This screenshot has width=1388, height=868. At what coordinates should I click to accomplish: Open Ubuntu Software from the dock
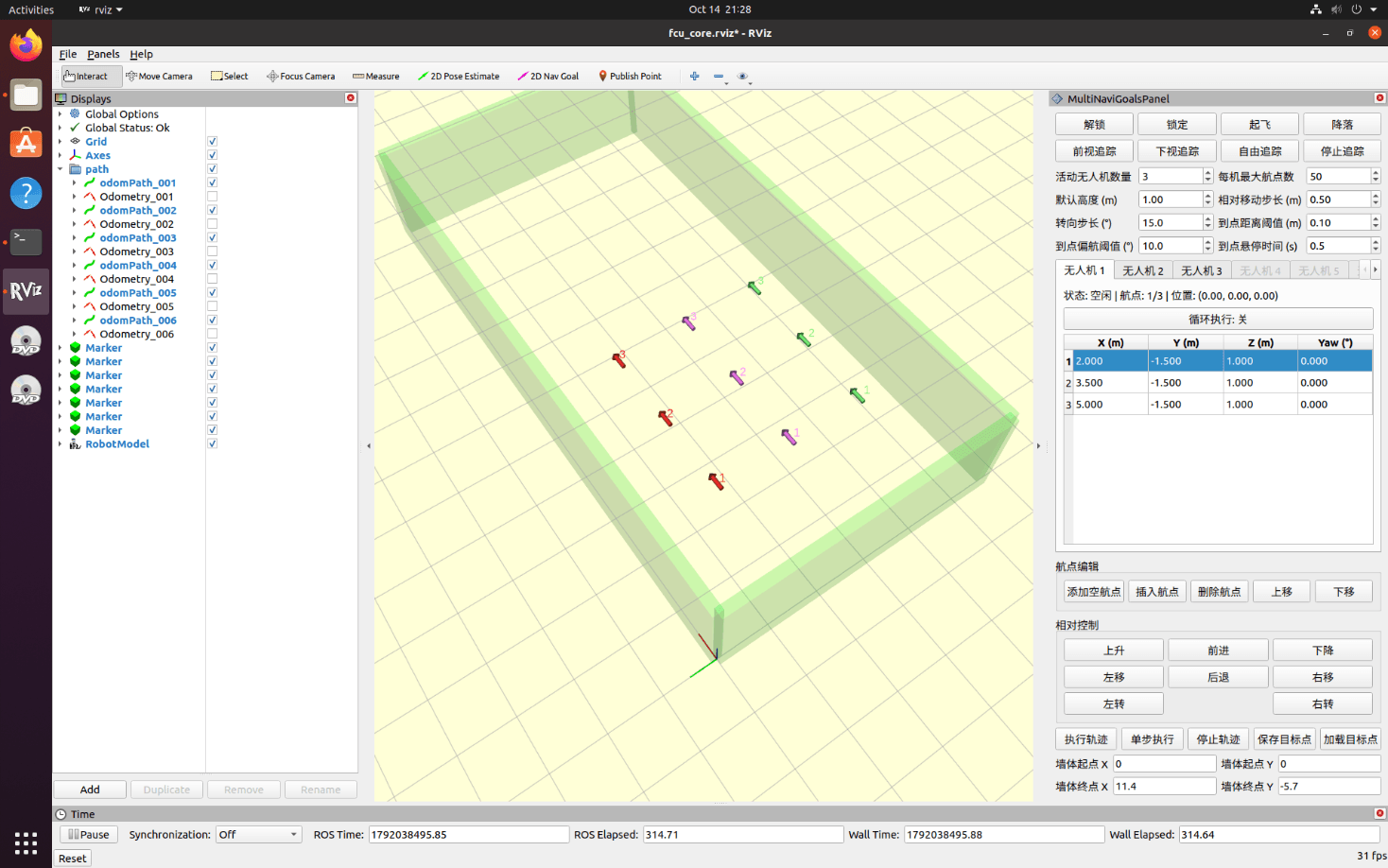tap(26, 144)
